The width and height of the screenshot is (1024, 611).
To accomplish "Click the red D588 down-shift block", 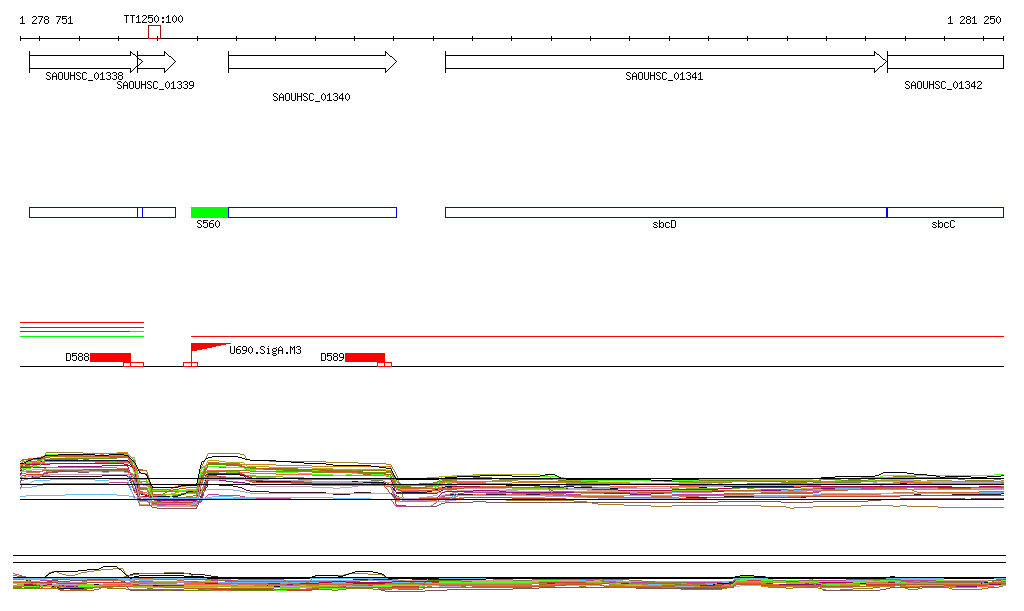I will (x=110, y=358).
